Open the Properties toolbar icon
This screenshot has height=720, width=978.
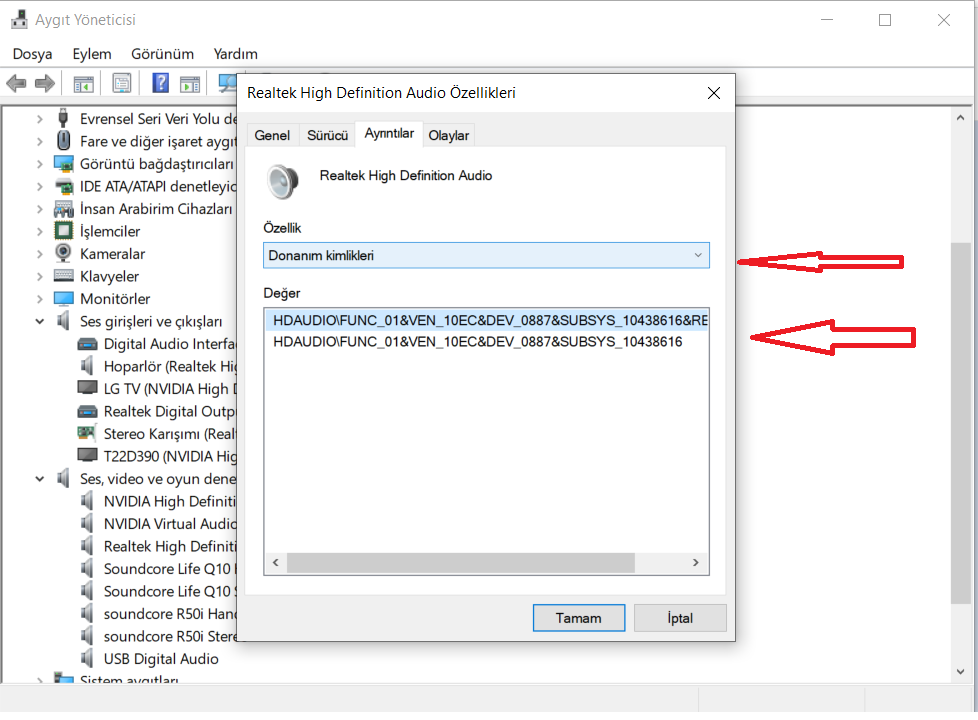point(122,83)
